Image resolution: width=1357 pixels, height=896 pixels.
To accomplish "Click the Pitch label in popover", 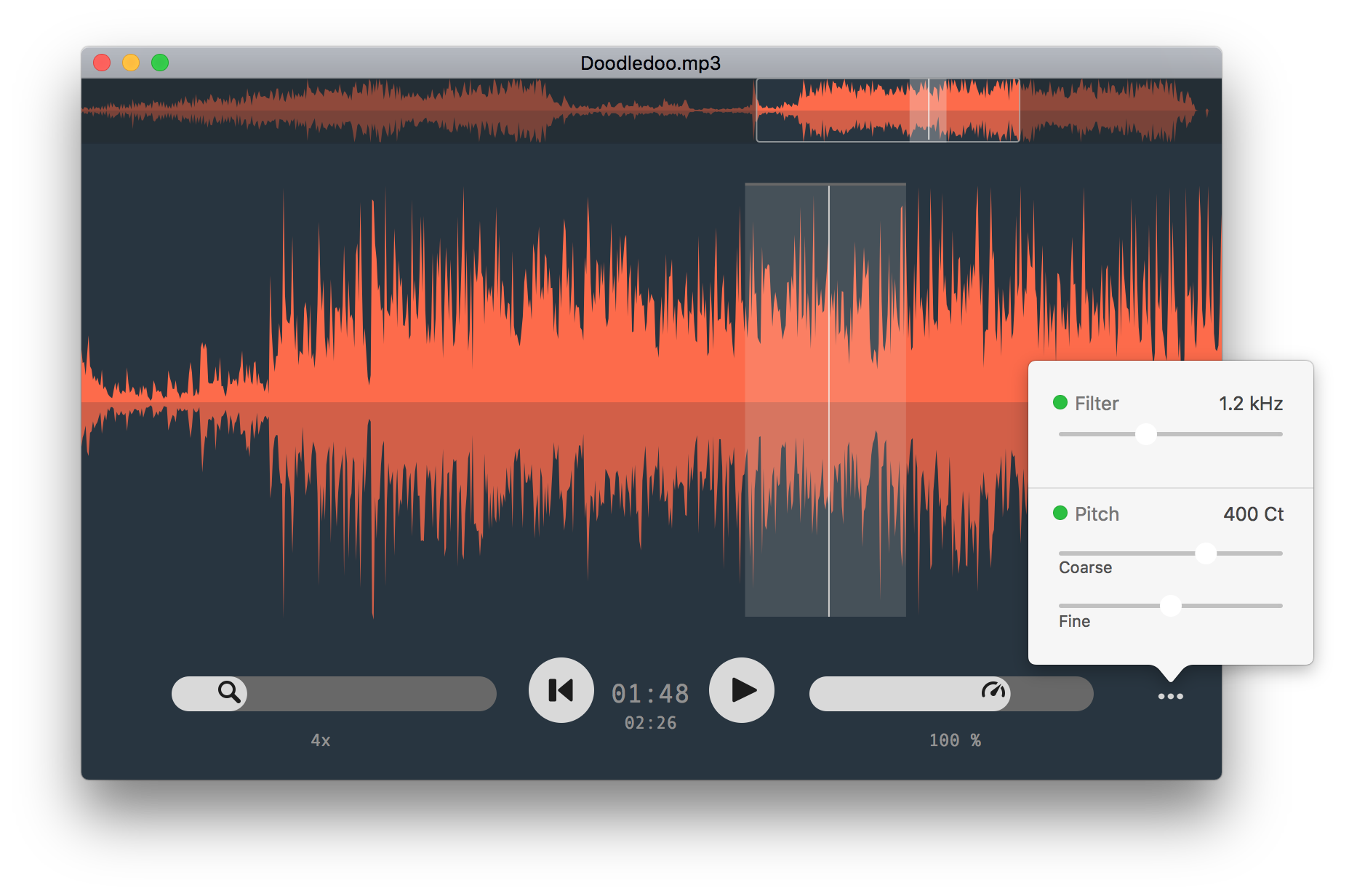I will pos(1097,514).
